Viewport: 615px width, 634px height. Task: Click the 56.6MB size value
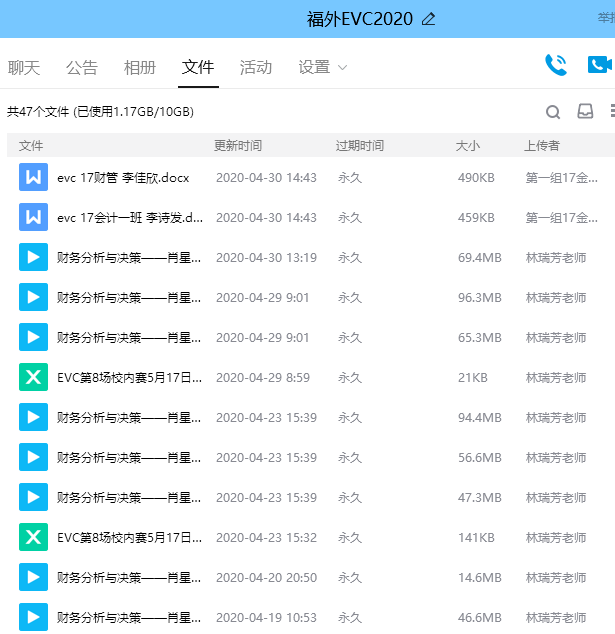[480, 458]
